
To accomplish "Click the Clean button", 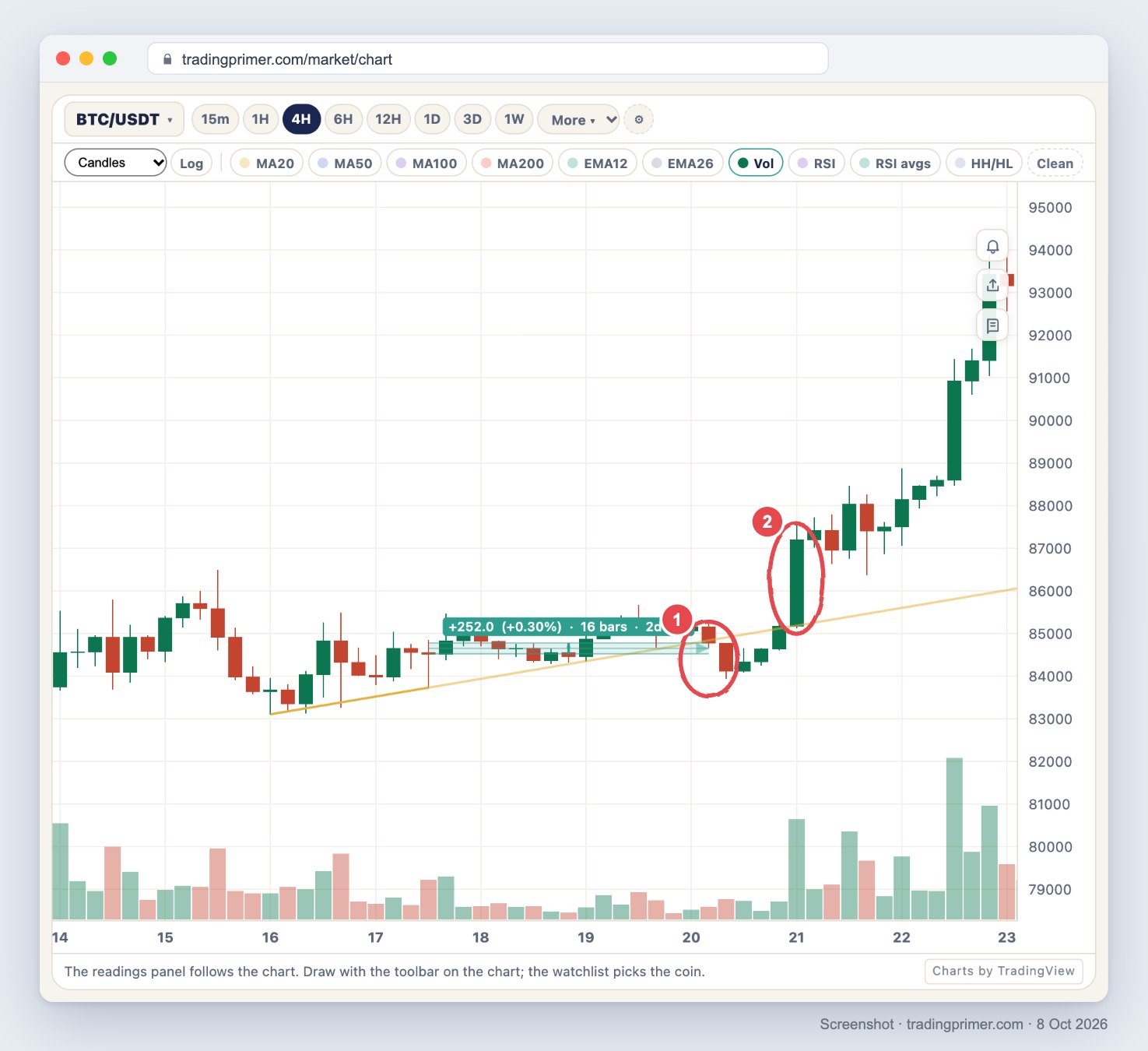I will [x=1055, y=163].
